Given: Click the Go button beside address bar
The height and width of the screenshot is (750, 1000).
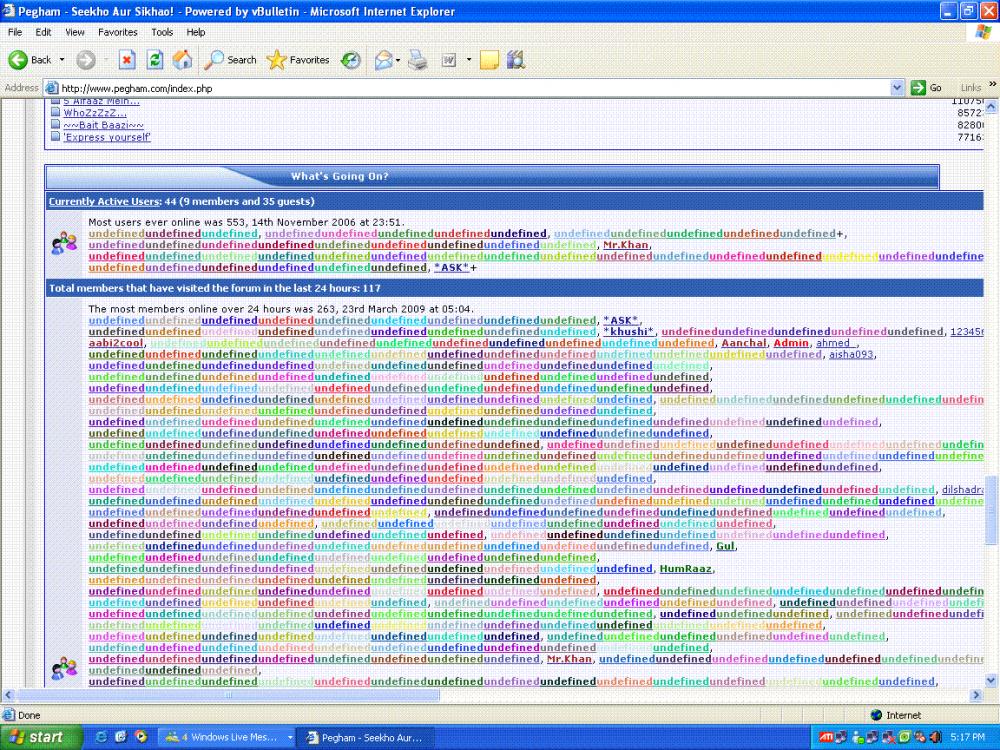Looking at the screenshot, I should (x=927, y=88).
